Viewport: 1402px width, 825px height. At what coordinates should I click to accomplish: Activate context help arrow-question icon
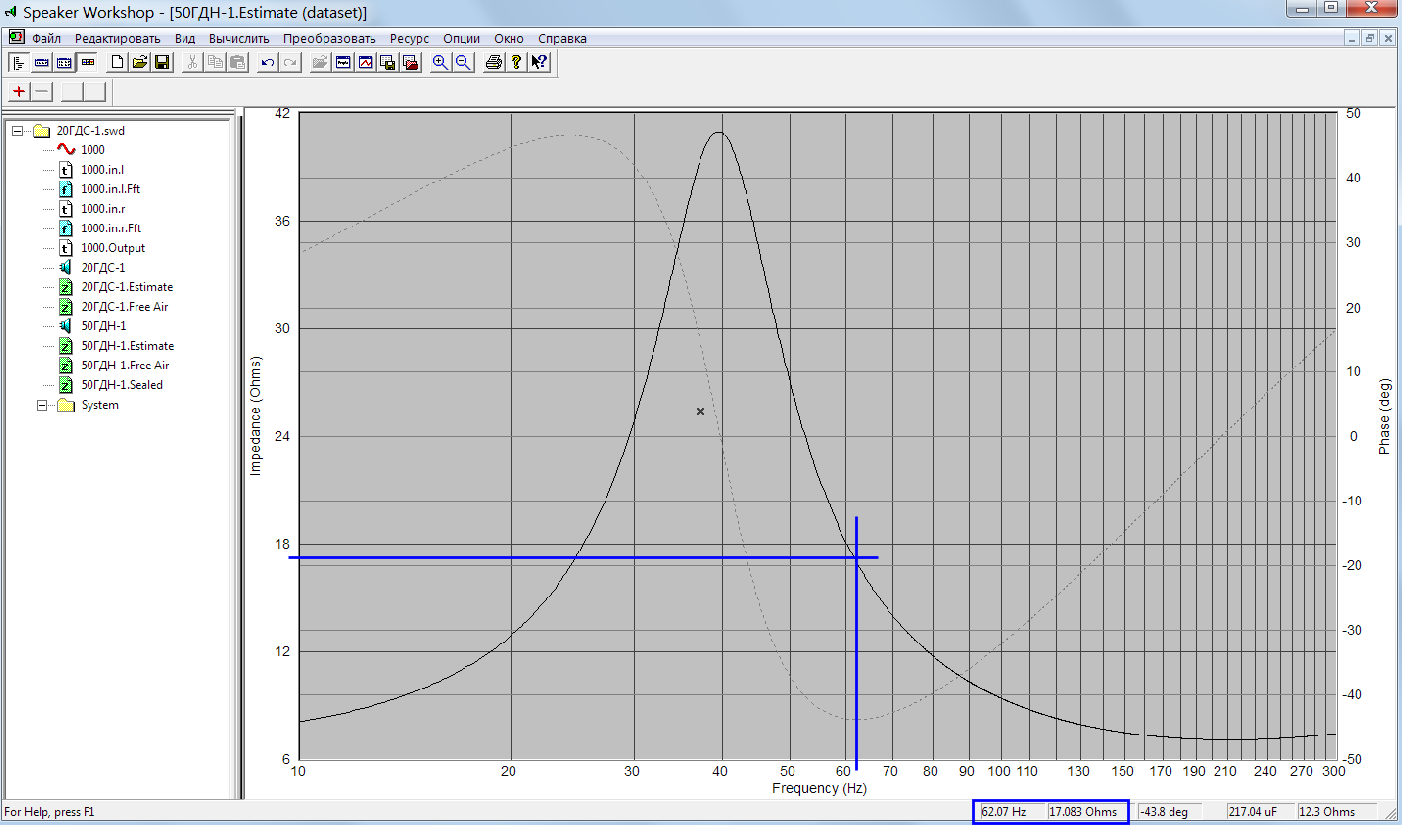click(539, 62)
